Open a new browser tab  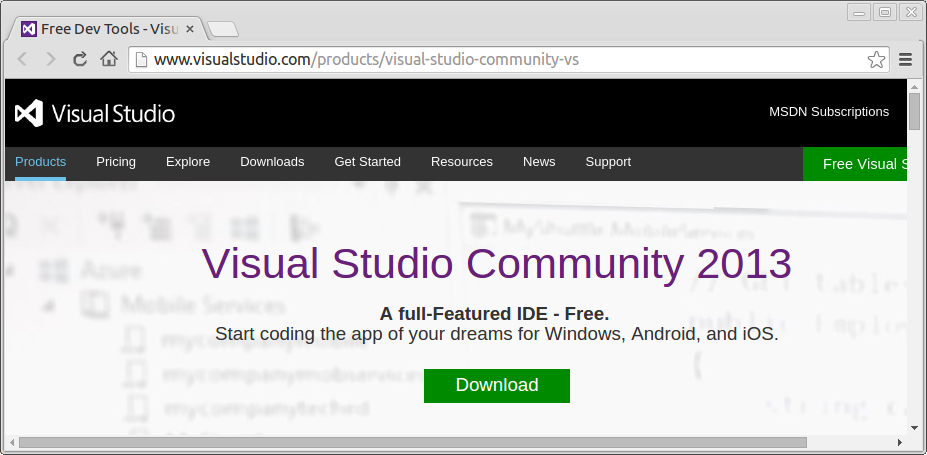pyautogui.click(x=223, y=29)
